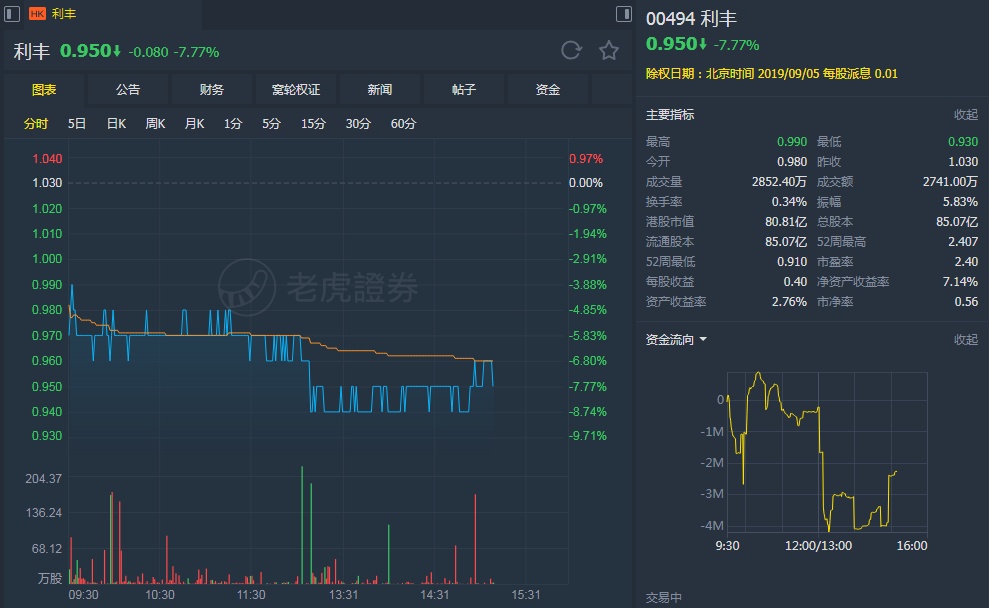Screen dimensions: 989x608
Task: Click the 最低 value 0.930
Action: pyautogui.click(x=963, y=142)
